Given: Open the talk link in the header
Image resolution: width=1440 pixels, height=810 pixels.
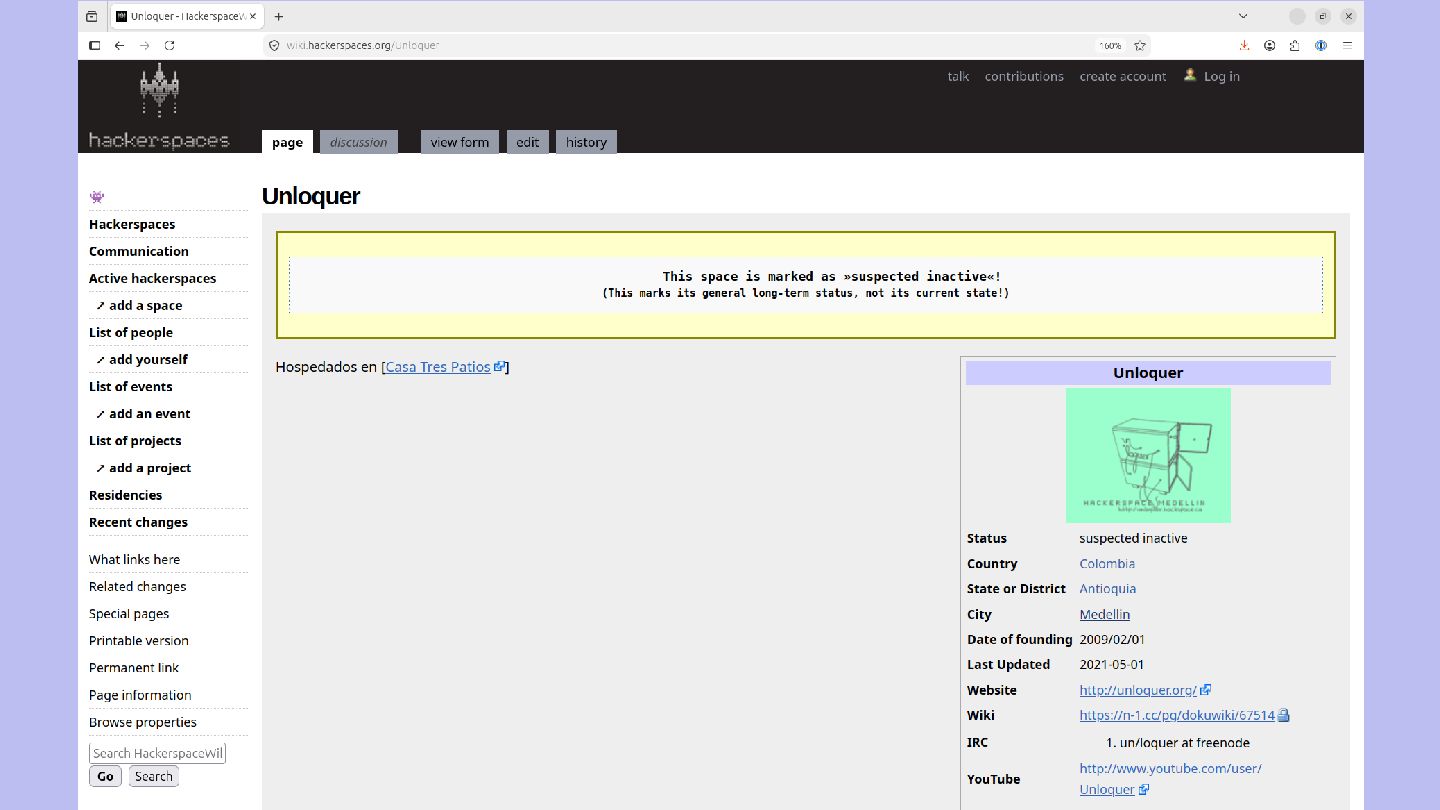Looking at the screenshot, I should pos(958,76).
